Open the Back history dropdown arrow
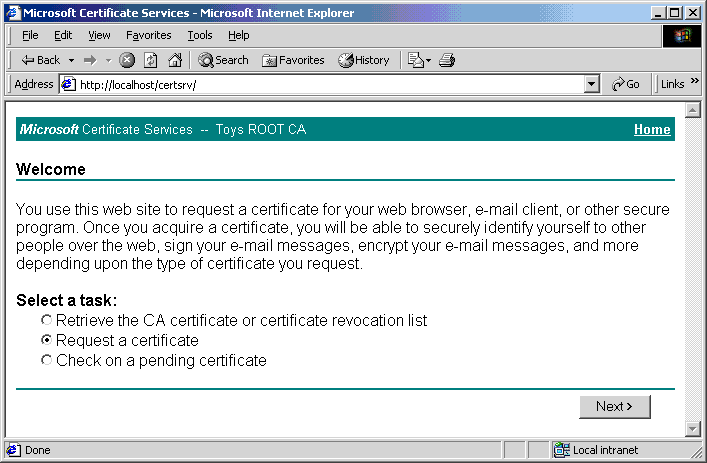 point(71,60)
